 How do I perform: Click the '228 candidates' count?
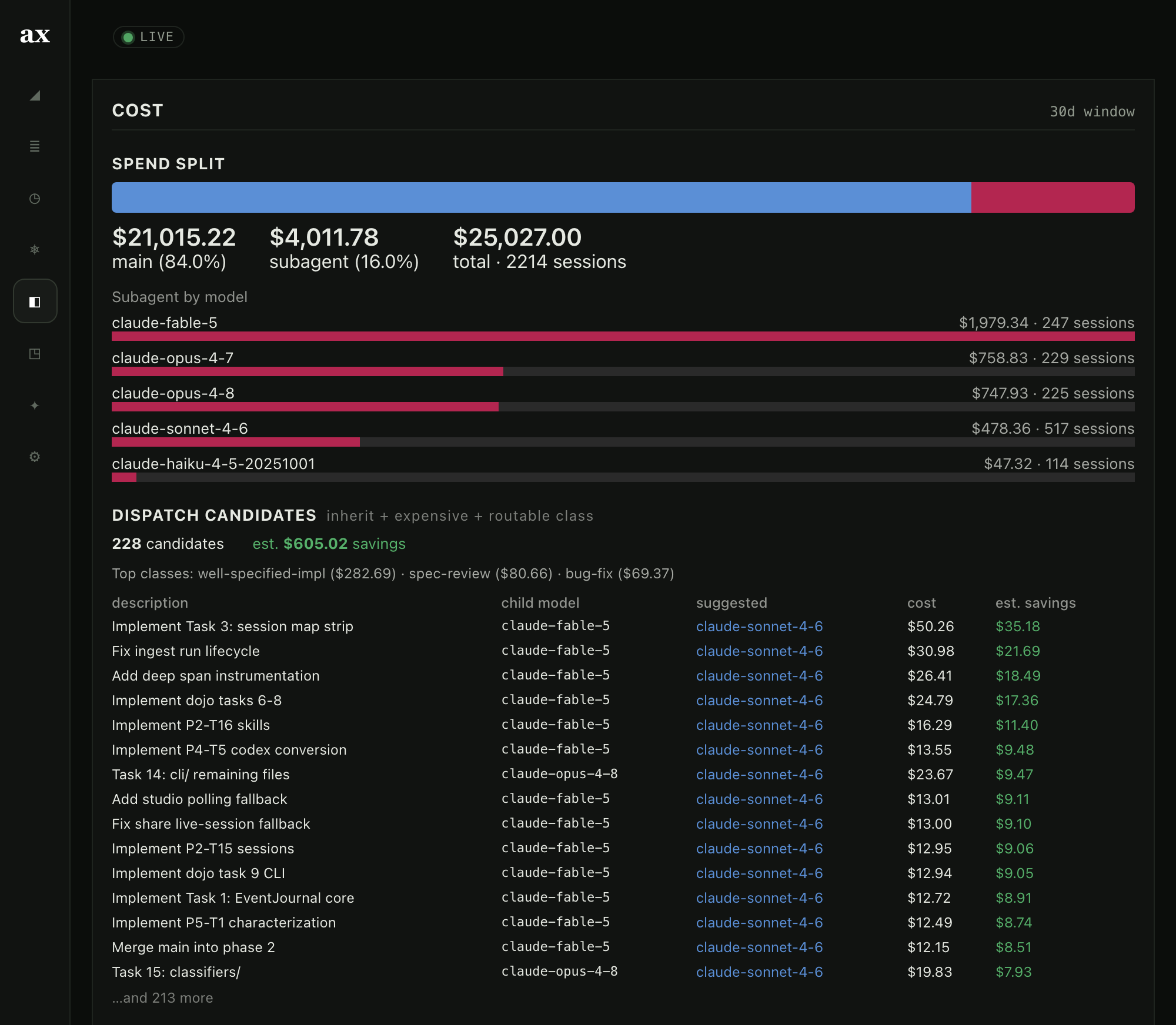pyautogui.click(x=168, y=544)
